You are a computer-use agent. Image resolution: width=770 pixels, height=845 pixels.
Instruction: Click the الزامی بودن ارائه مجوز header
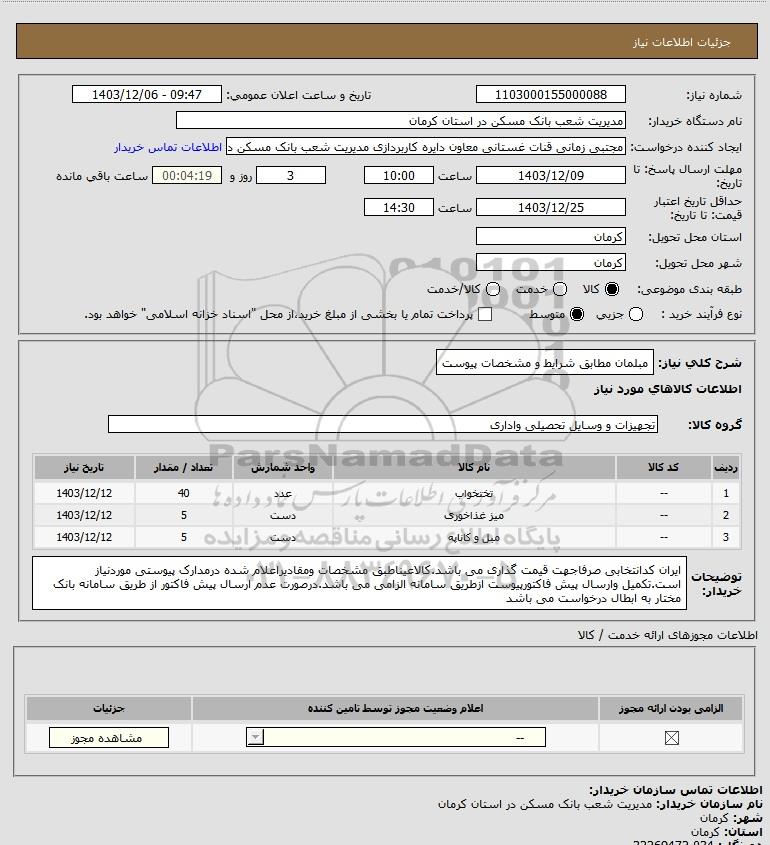pyautogui.click(x=671, y=708)
